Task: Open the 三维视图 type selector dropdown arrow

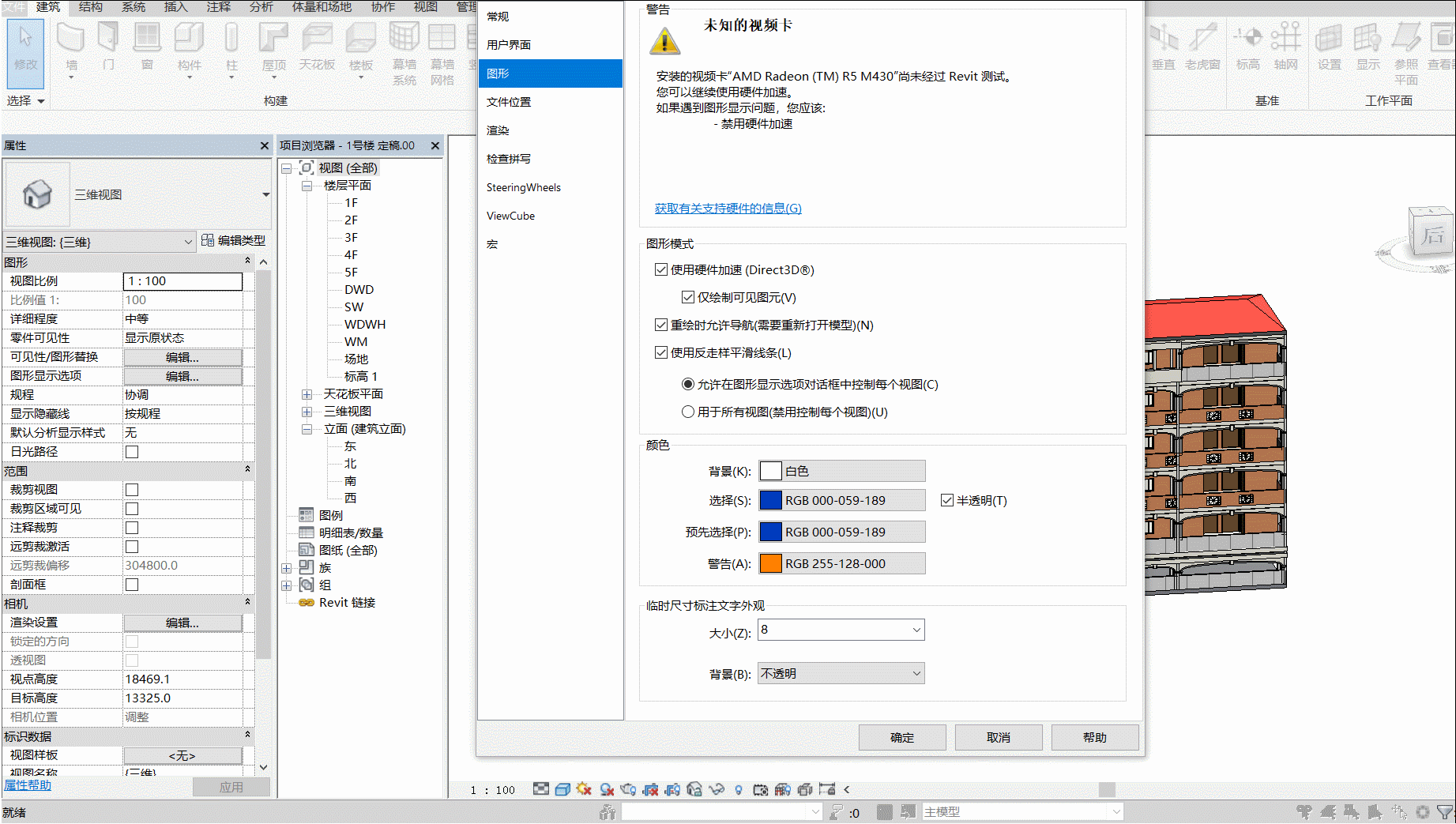Action: pos(265,194)
